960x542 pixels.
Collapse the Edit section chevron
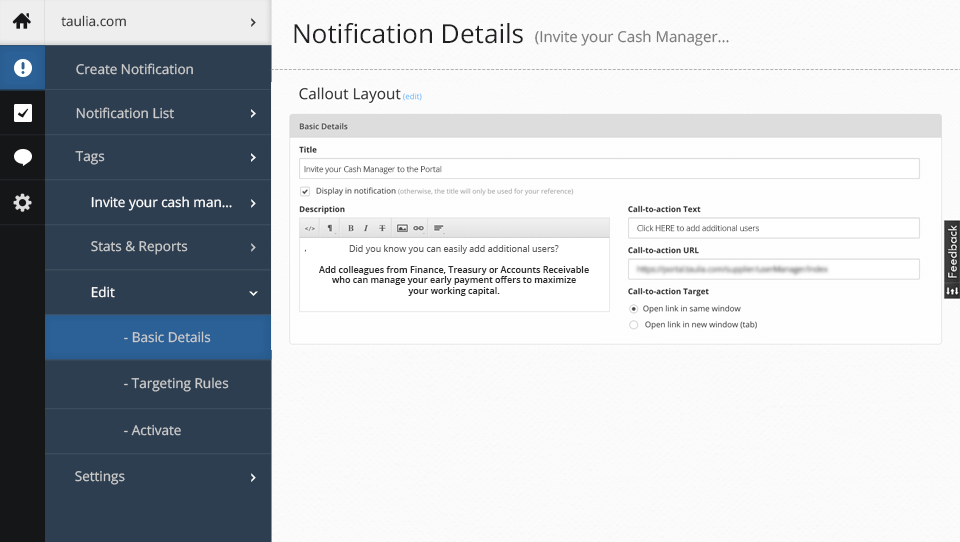click(253, 293)
